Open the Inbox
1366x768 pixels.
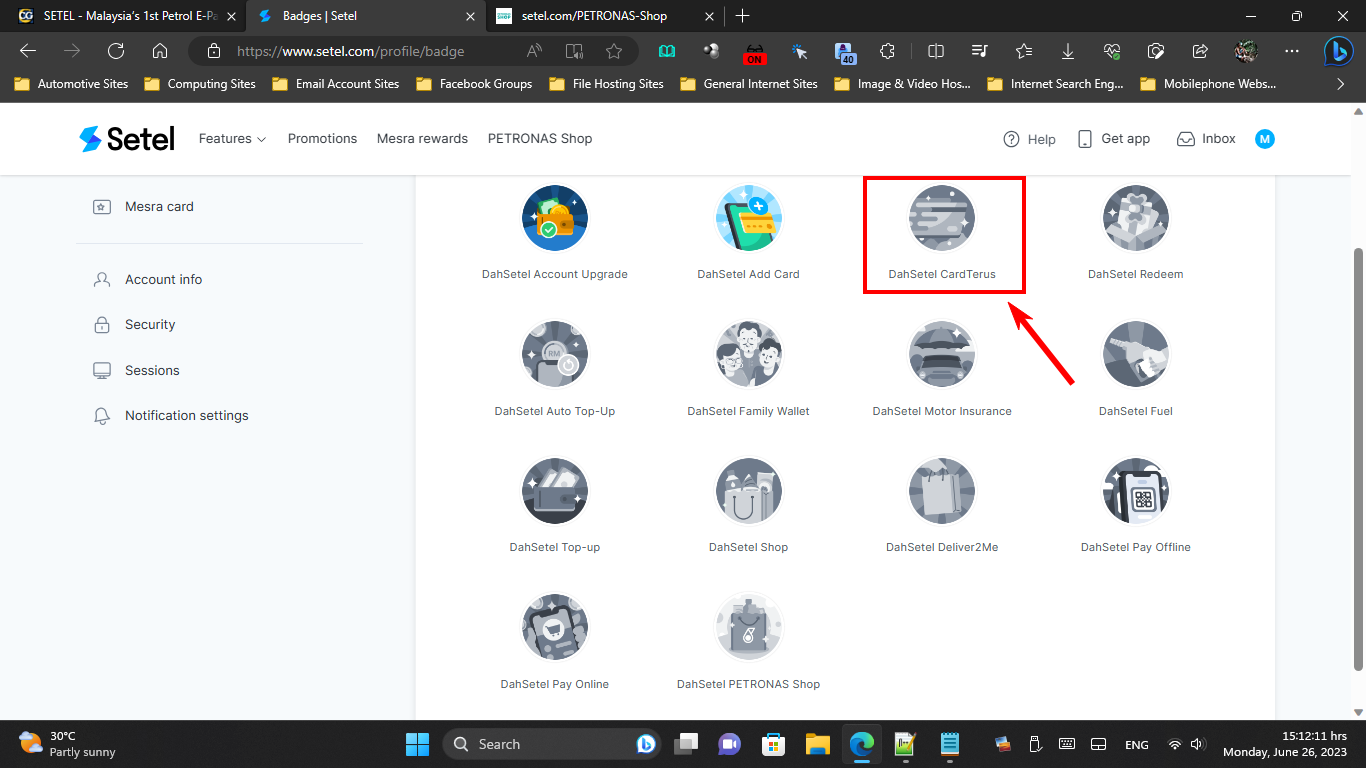pos(1206,139)
